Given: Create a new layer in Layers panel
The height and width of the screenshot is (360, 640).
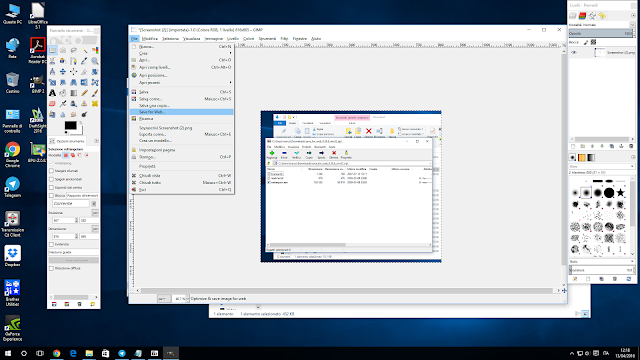Looking at the screenshot, I should tap(573, 146).
